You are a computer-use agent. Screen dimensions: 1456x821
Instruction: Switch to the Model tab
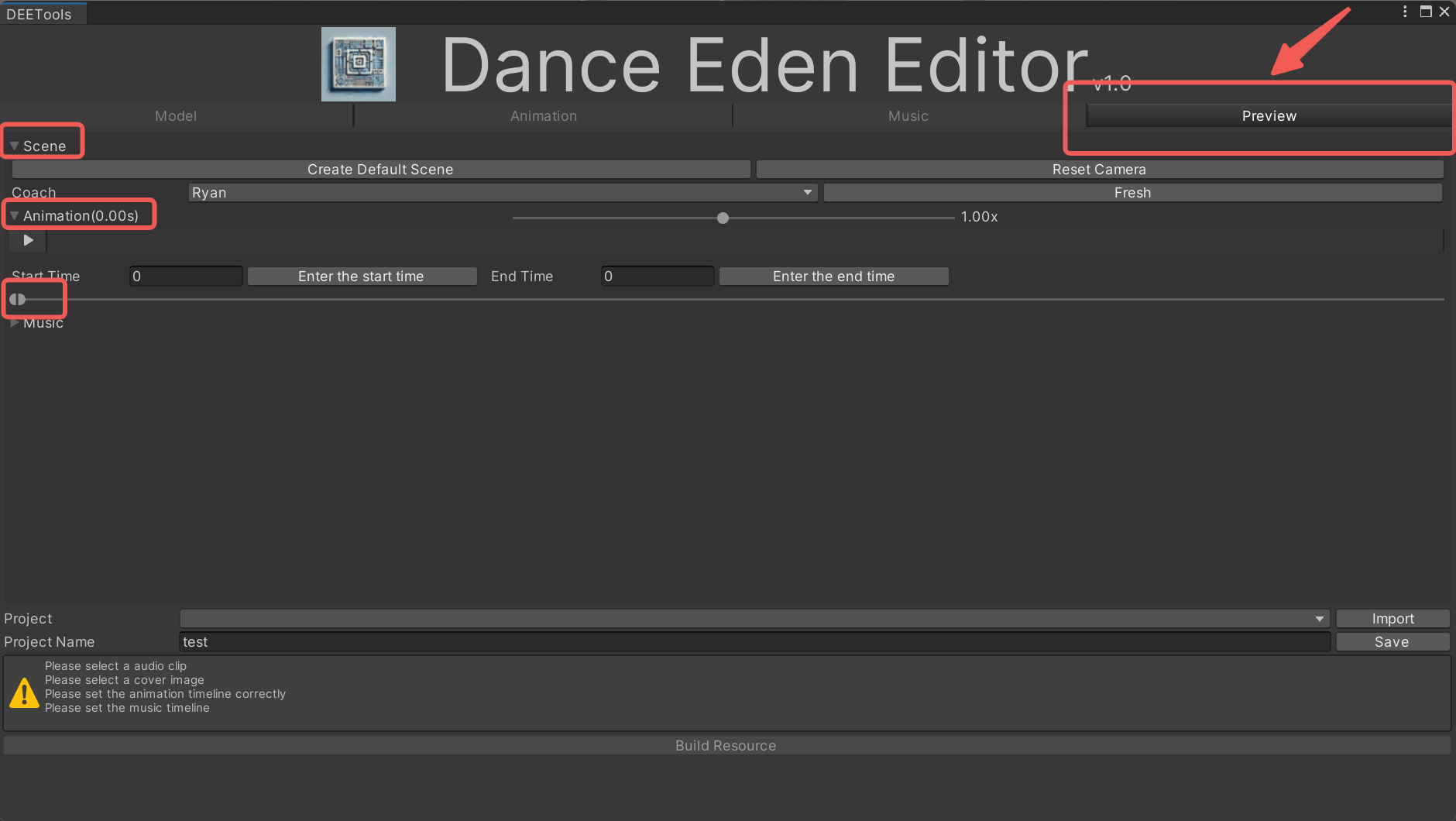176,115
